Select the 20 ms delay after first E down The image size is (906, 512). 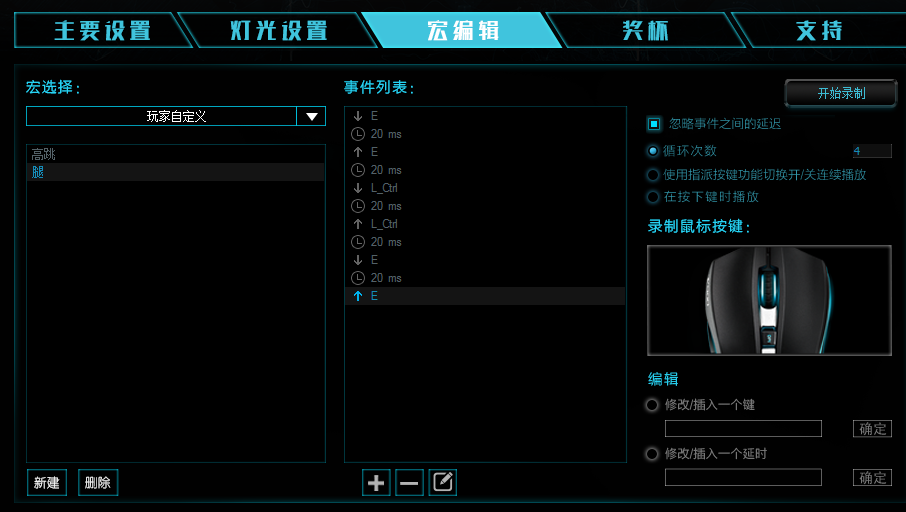pyautogui.click(x=485, y=134)
